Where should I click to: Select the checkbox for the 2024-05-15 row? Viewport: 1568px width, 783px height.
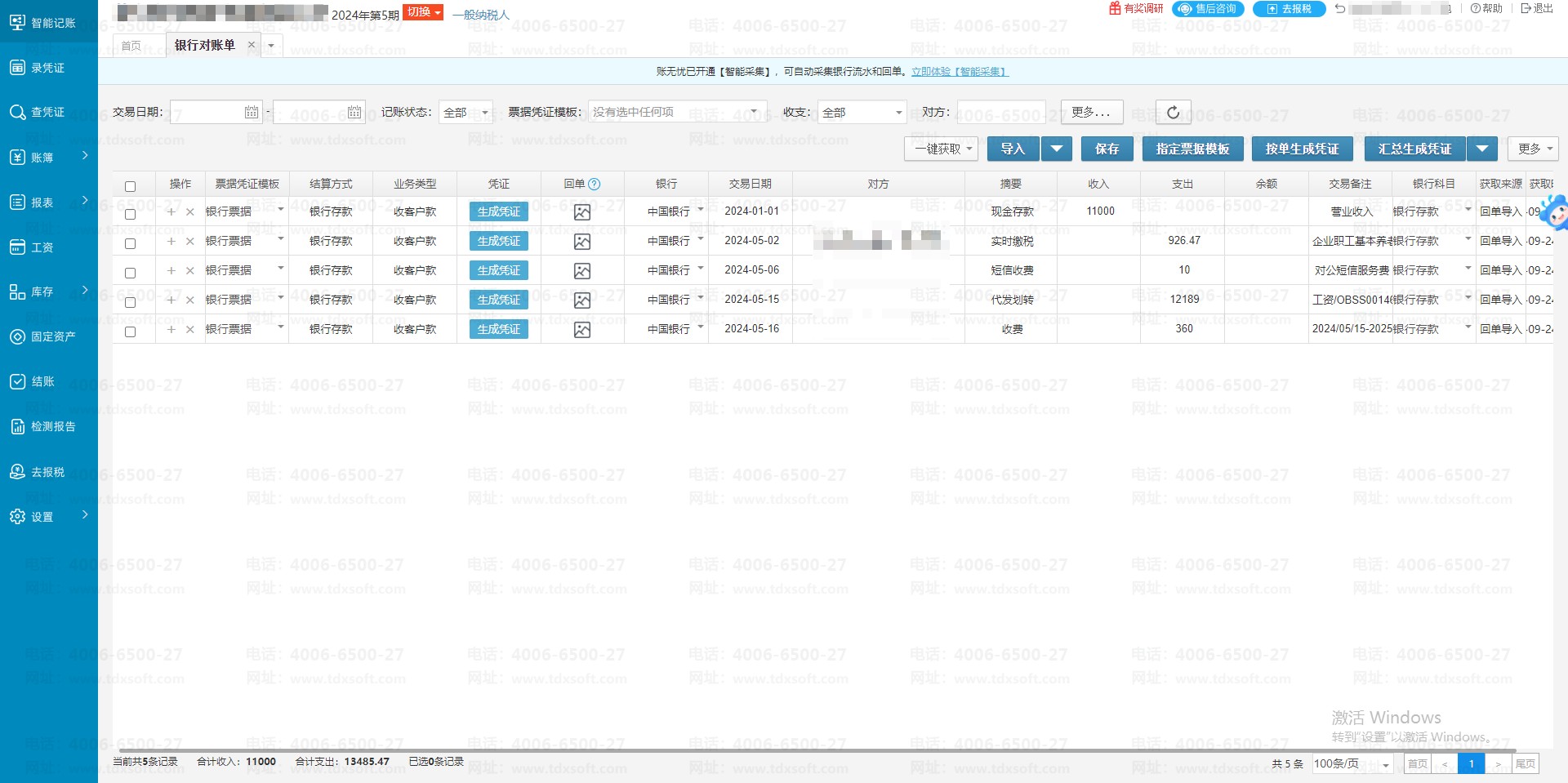tap(130, 302)
